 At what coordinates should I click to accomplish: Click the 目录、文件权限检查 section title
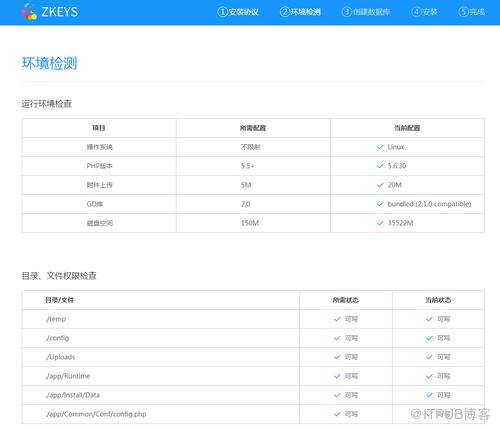(x=59, y=276)
